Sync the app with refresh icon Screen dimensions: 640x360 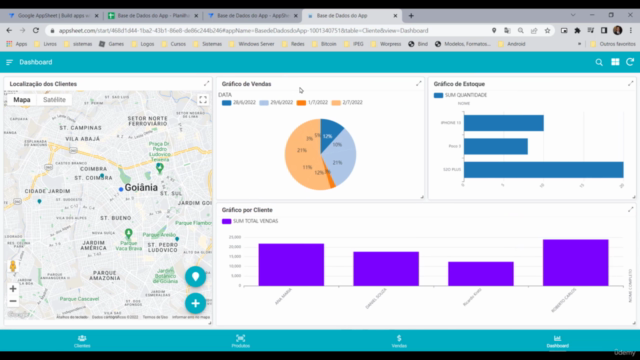point(630,62)
